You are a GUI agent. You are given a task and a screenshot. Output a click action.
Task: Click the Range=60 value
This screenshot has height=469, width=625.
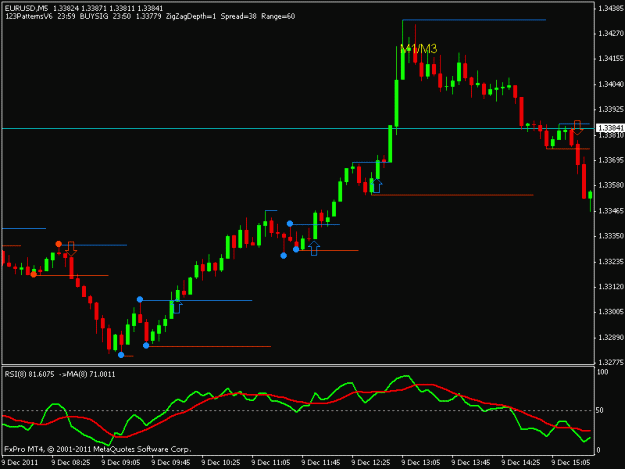click(278, 16)
